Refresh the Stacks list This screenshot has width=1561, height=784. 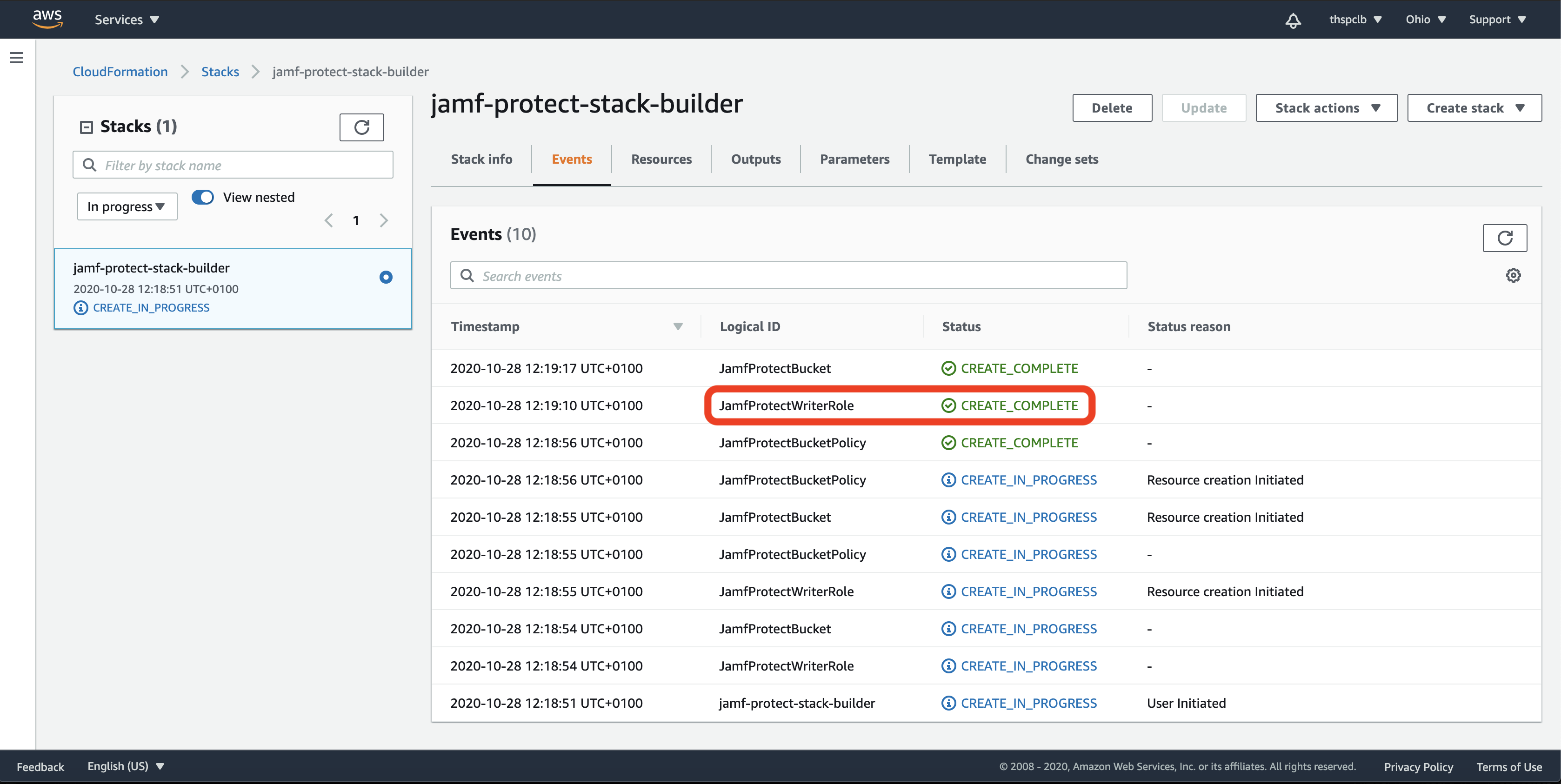362,127
